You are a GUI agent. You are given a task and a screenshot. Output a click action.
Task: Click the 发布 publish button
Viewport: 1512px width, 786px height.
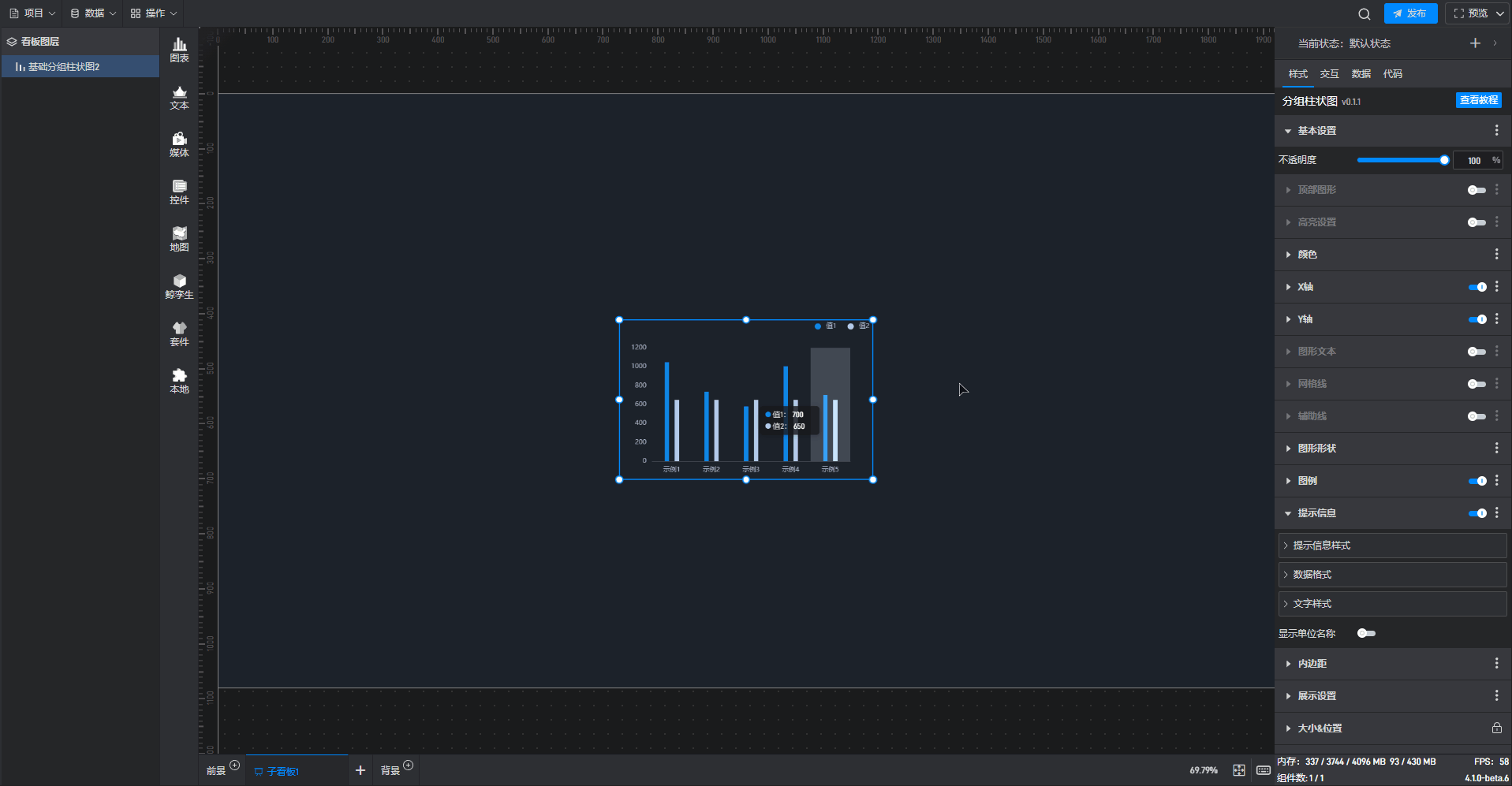(x=1410, y=13)
